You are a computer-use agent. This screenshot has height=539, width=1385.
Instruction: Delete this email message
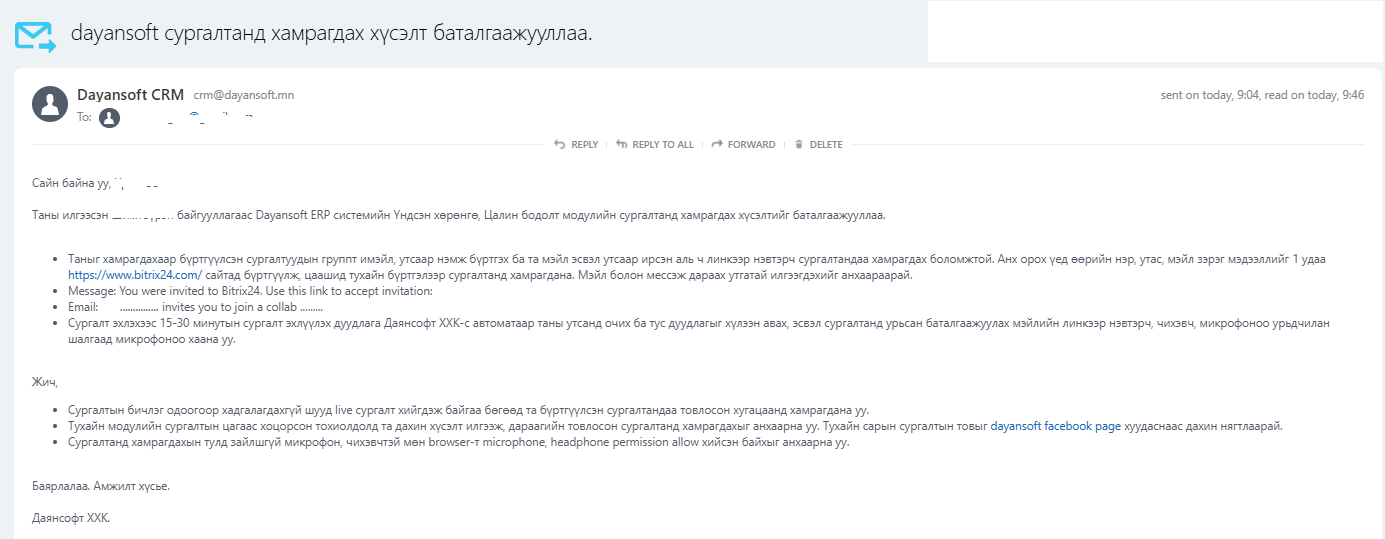click(x=818, y=144)
